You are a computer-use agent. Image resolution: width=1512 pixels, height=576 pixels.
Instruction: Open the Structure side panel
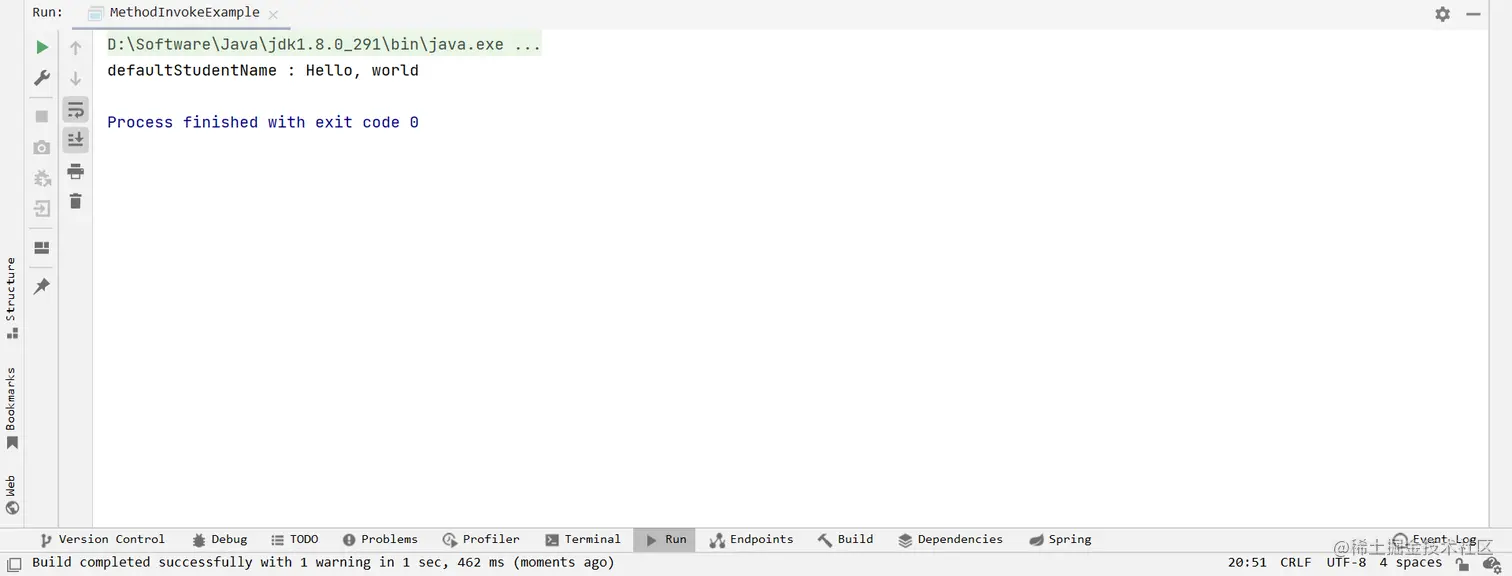point(11,298)
